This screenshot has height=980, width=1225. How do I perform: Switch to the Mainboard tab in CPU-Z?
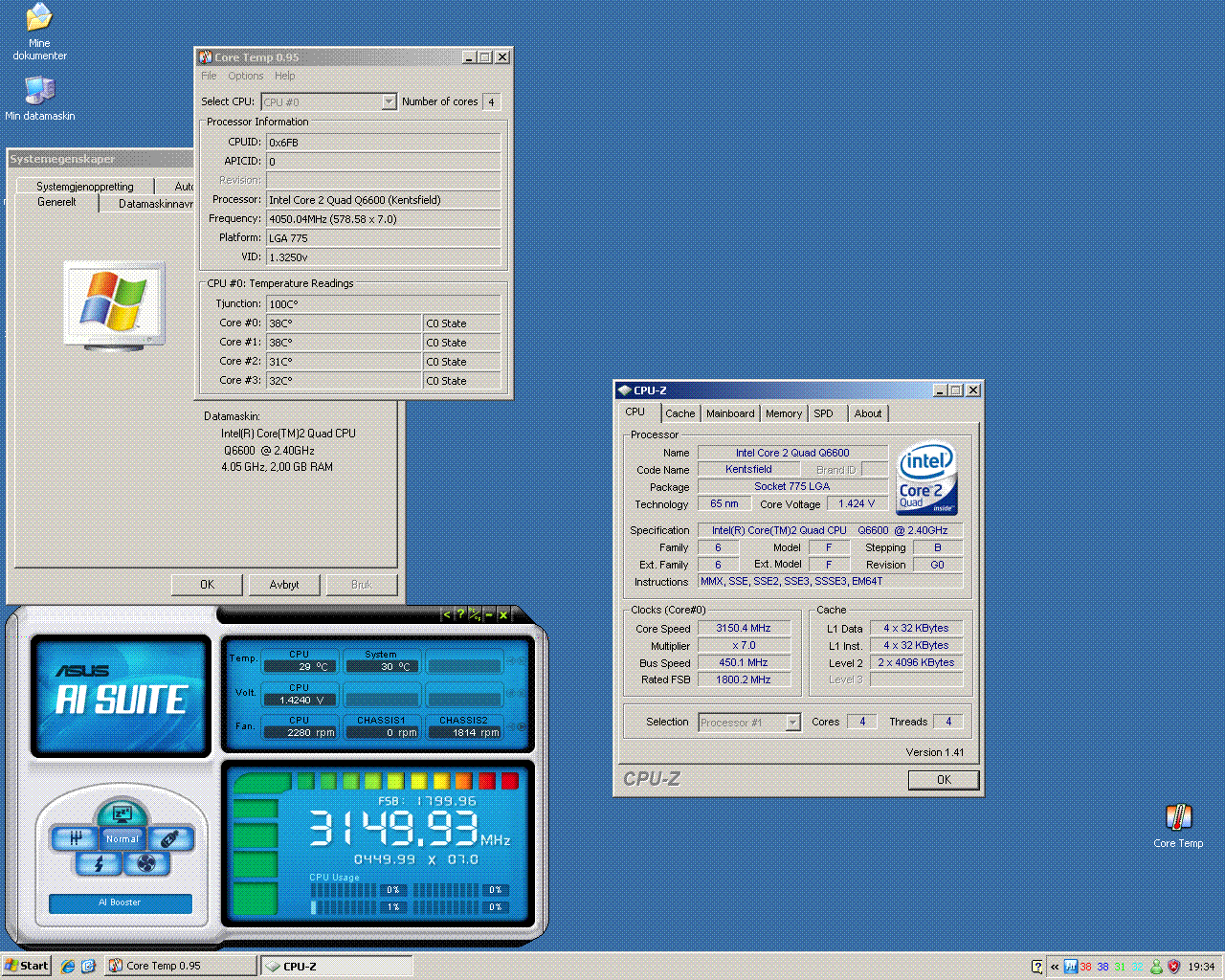click(730, 413)
